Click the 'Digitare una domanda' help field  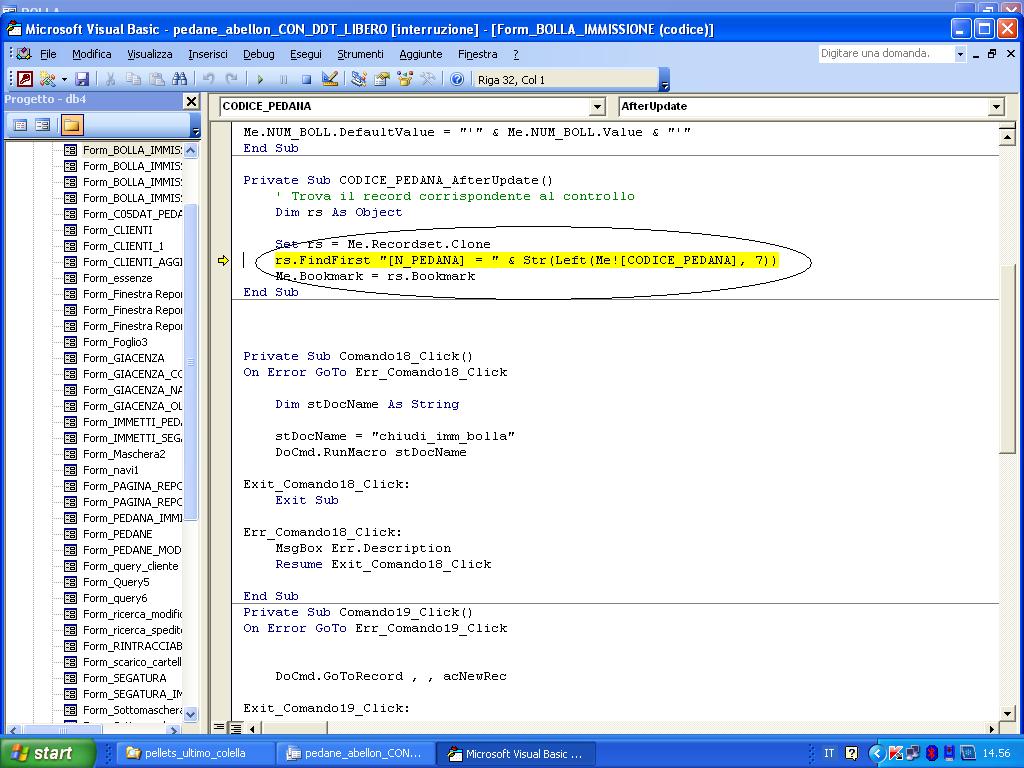(886, 54)
